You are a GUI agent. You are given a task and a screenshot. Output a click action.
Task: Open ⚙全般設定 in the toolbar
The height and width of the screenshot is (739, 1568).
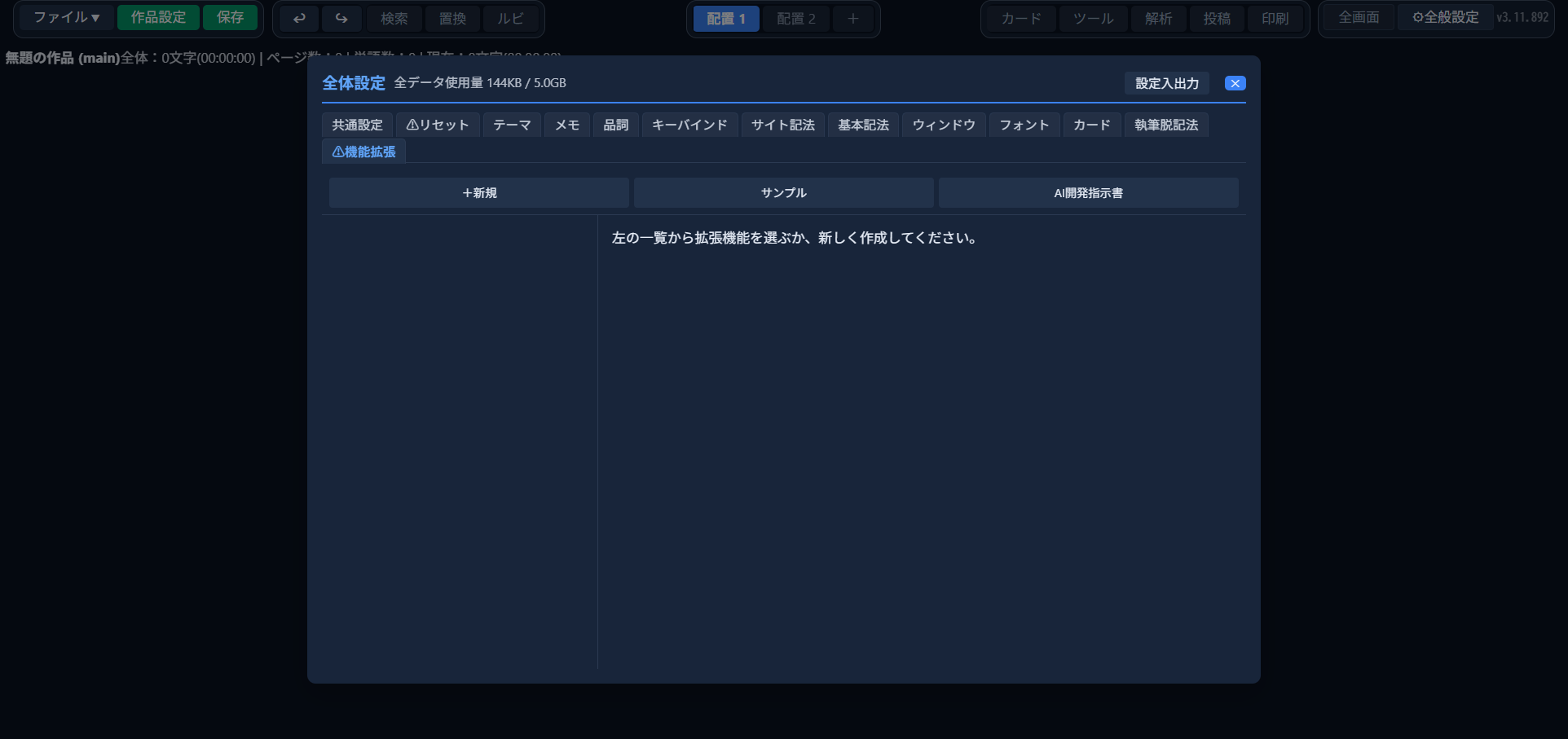pos(1445,17)
